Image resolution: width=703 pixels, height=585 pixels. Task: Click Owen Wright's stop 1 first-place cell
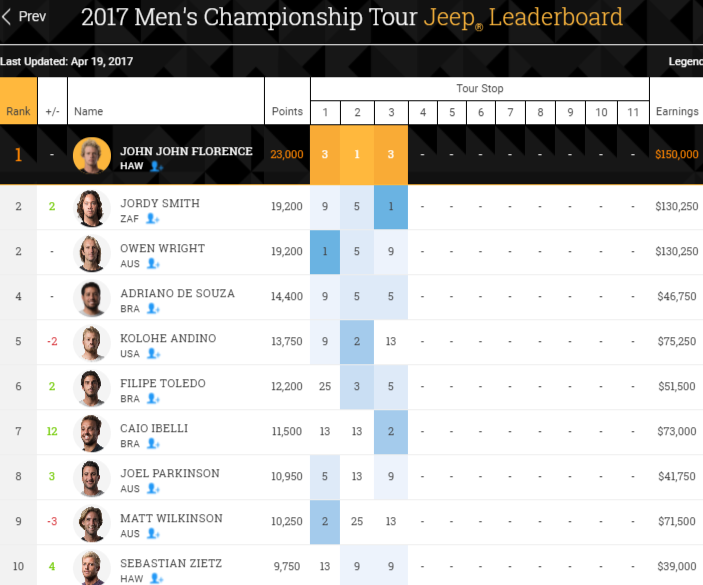325,252
